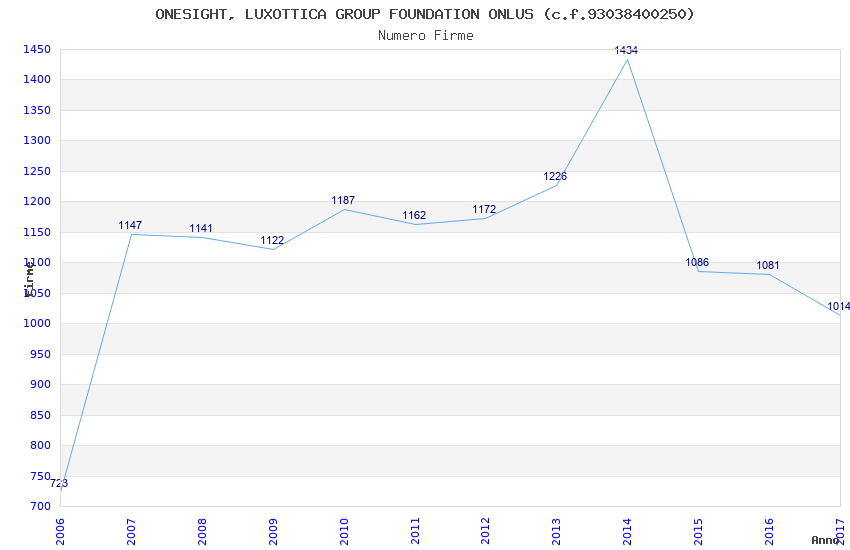Screen dimensions: 850x550
Task: Click the 2013 x-axis year label
Action: point(556,531)
